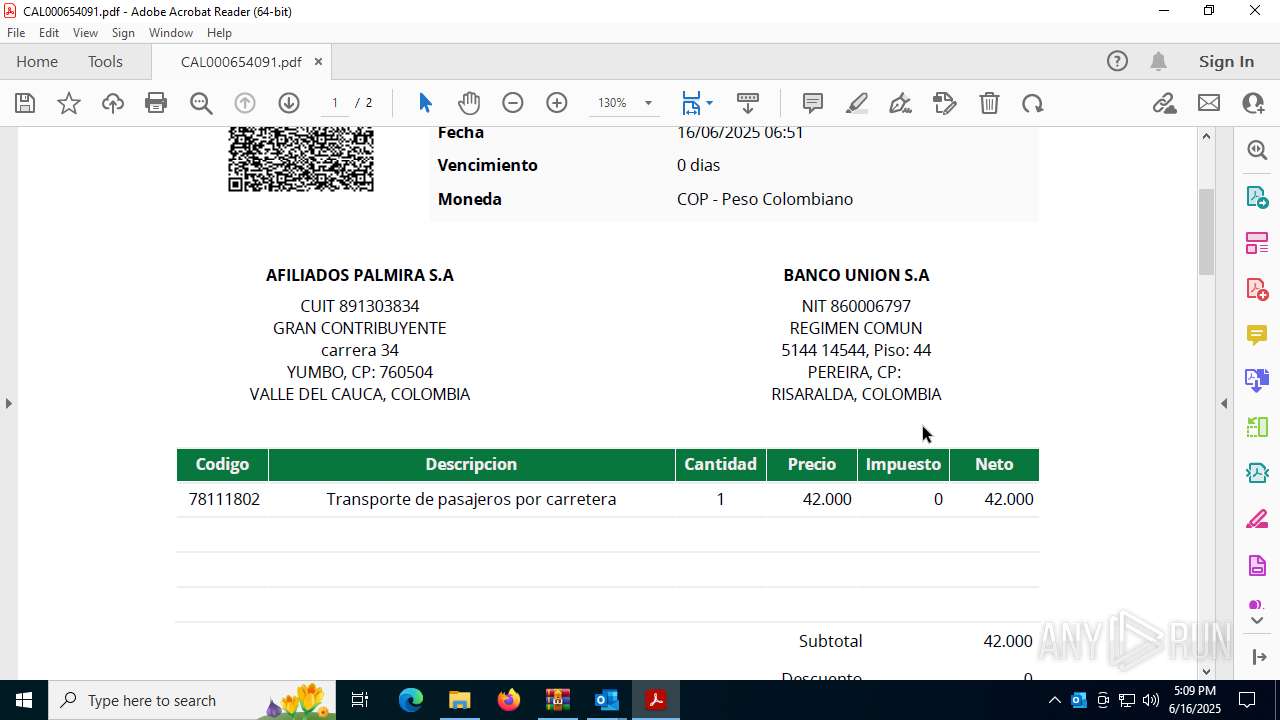
Task: Bookmark the file with the star icon
Action: (x=69, y=103)
